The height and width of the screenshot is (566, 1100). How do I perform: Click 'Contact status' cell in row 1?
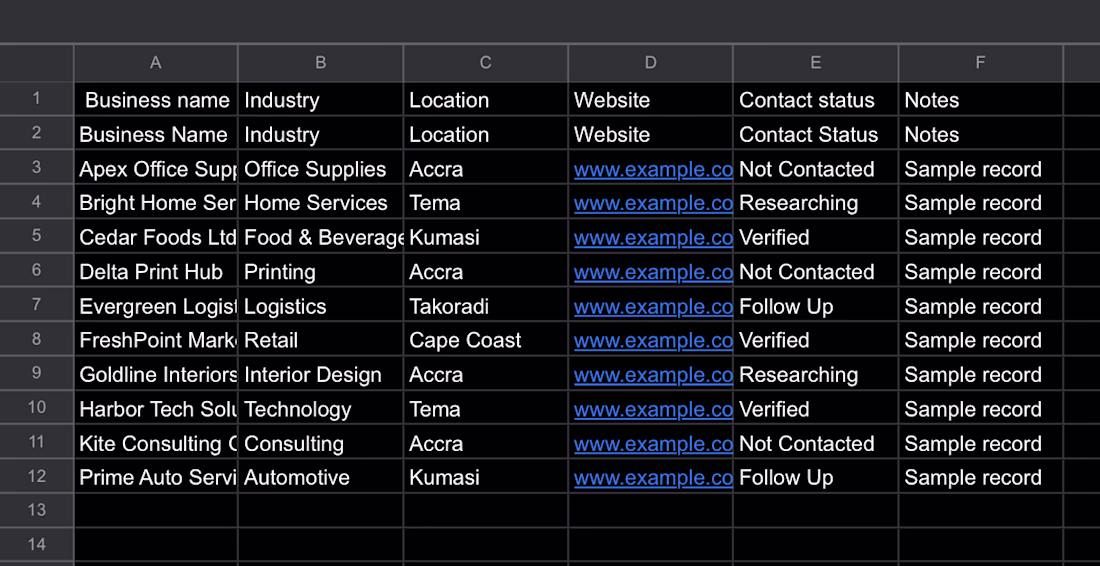coord(815,100)
